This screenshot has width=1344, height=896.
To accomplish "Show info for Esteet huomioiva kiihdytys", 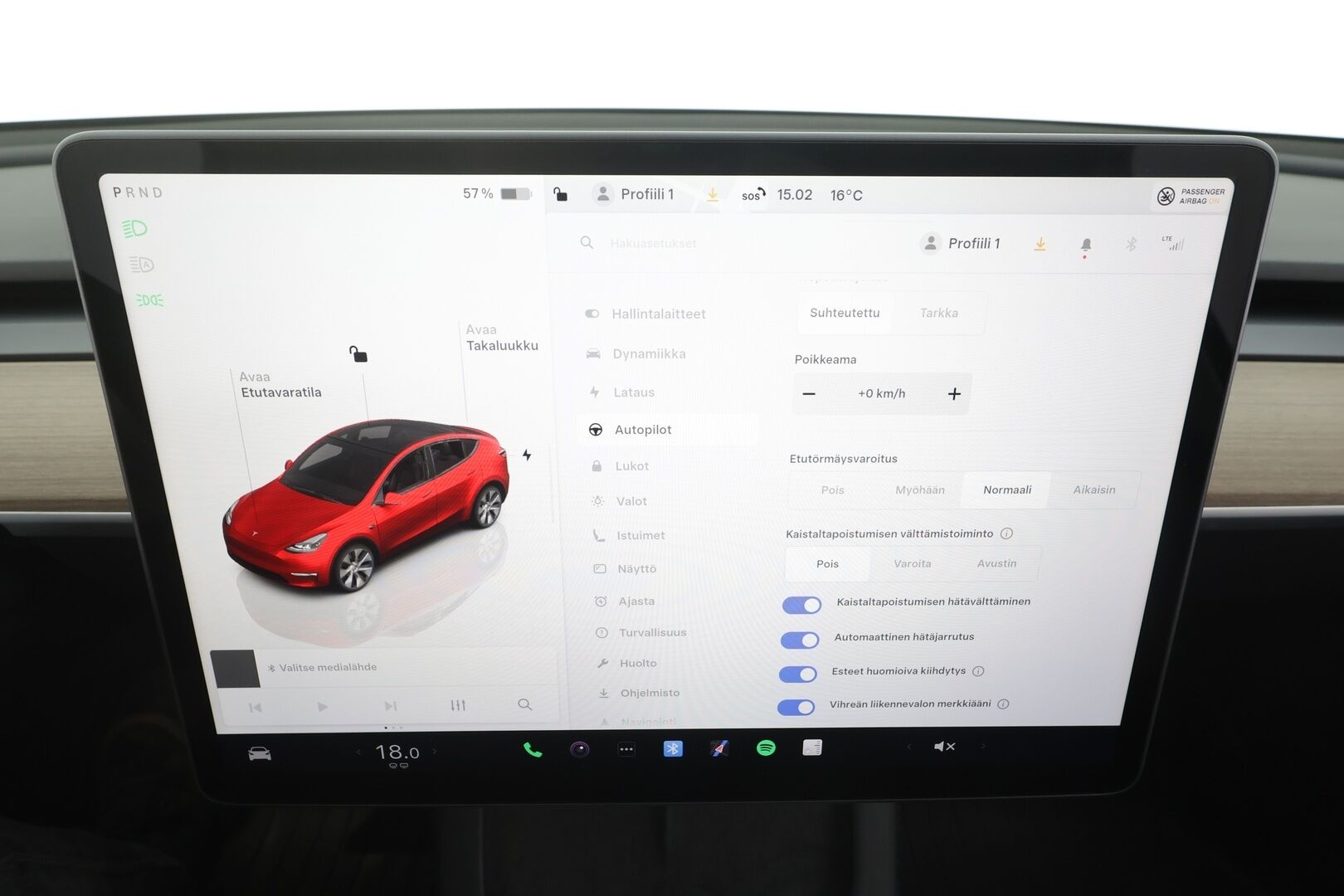I will click(978, 671).
